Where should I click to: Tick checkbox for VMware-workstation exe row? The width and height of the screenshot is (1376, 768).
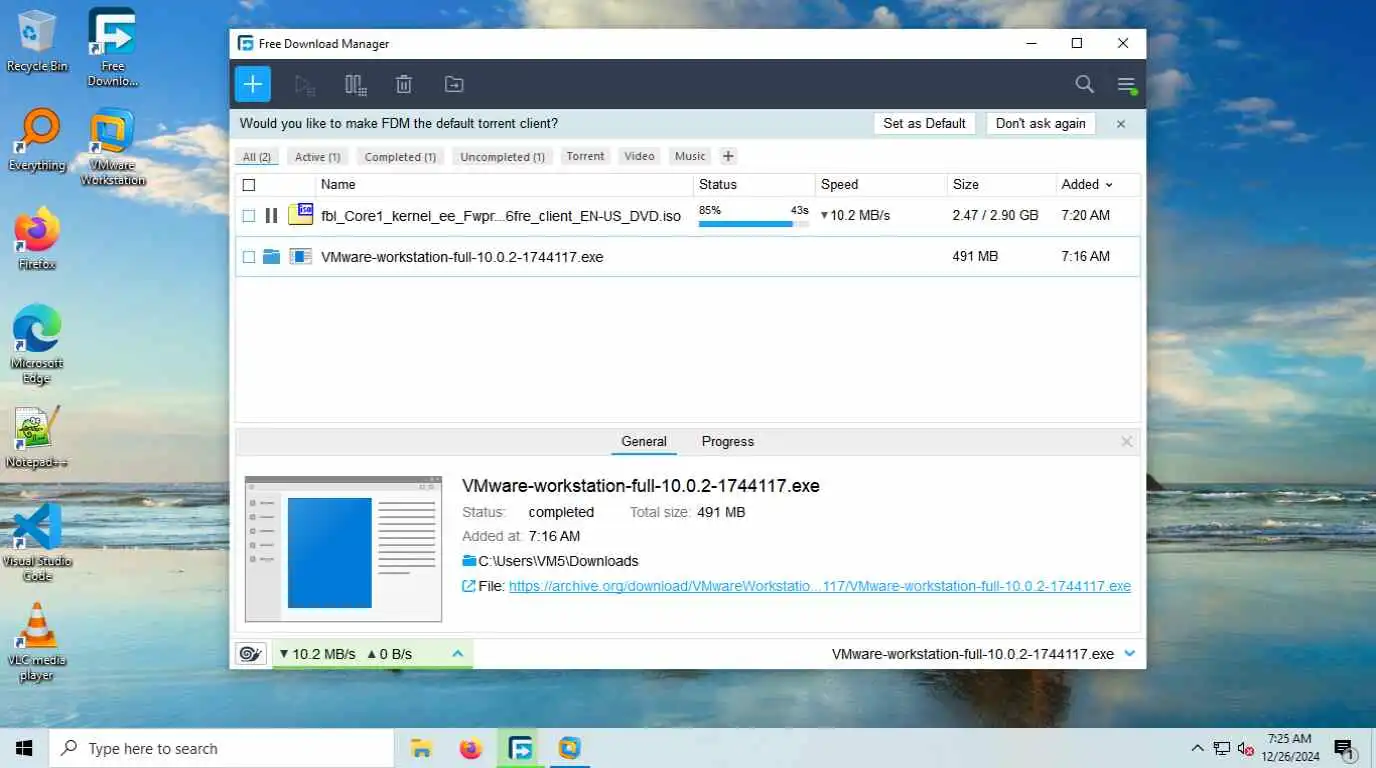coord(249,257)
